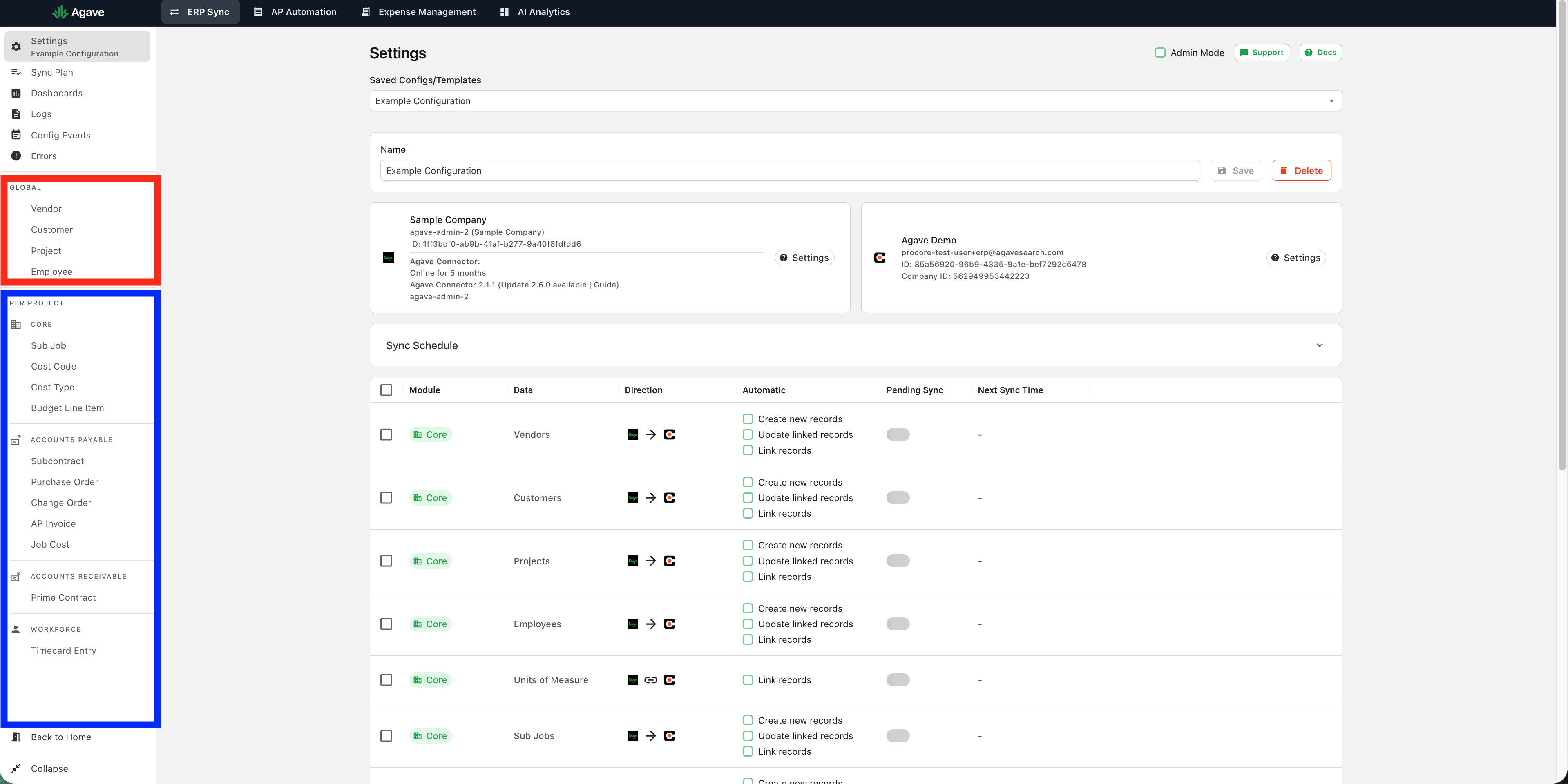Click the configuration Name input field
1568x784 pixels.
click(x=790, y=171)
